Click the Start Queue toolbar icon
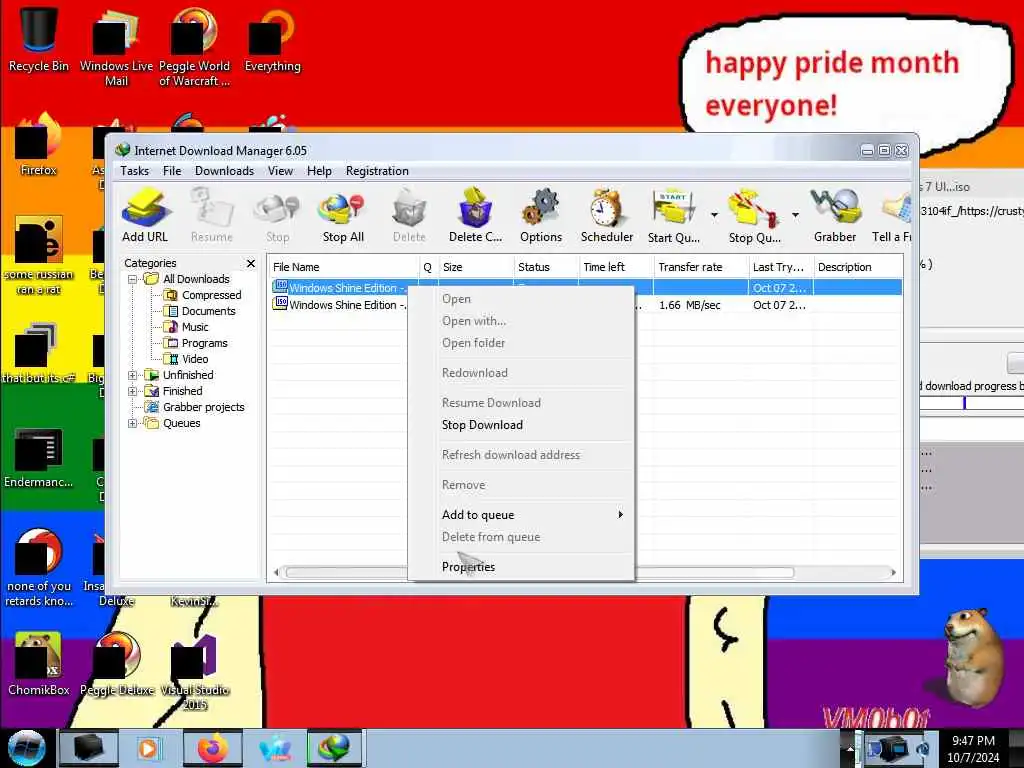 pyautogui.click(x=674, y=216)
